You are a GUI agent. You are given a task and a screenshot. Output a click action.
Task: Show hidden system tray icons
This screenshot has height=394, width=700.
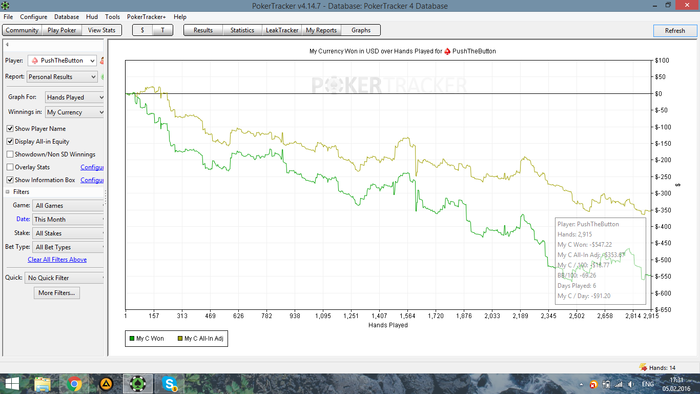point(581,384)
